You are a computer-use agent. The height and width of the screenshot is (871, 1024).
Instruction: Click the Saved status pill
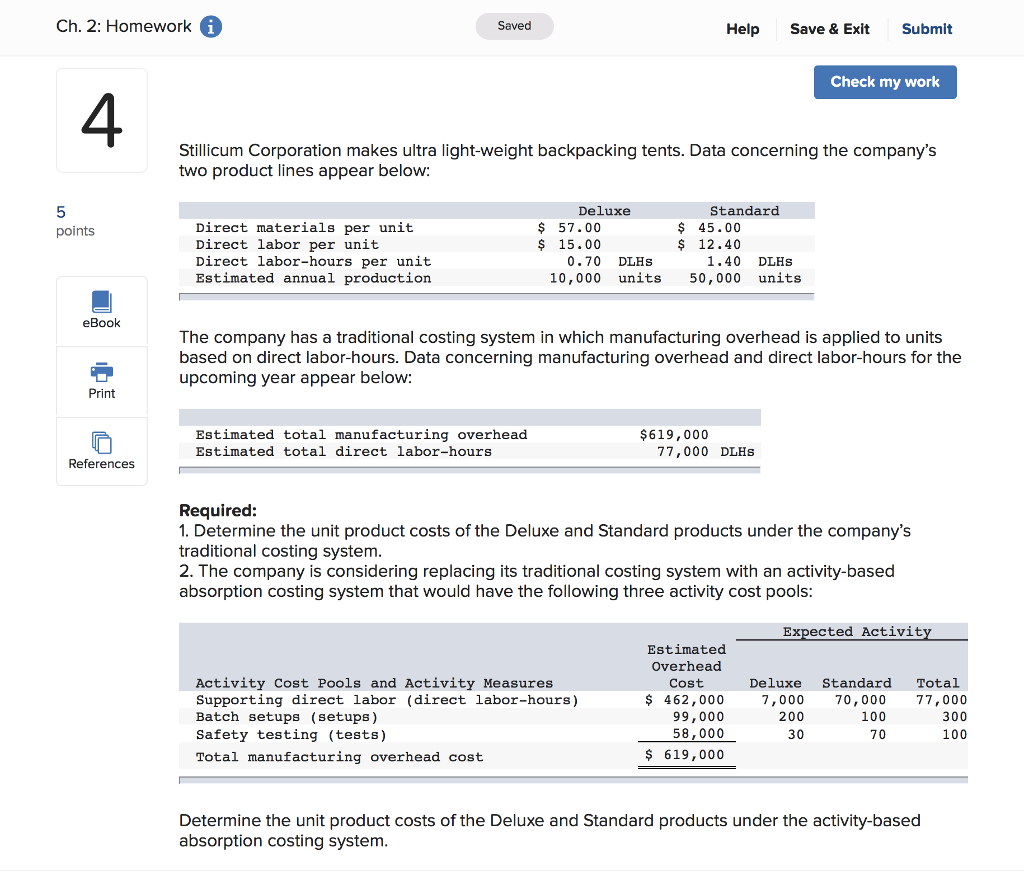coord(514,26)
